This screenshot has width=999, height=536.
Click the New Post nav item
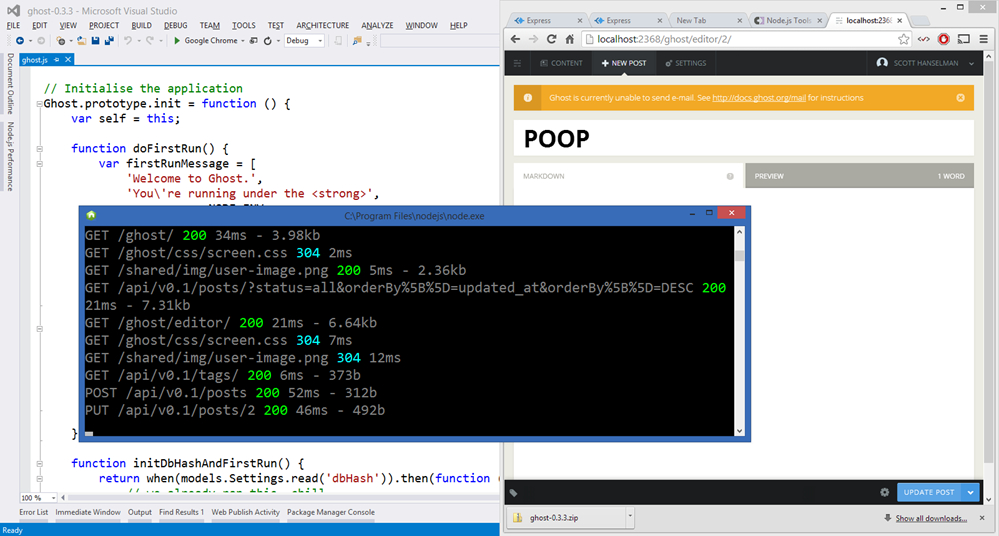coord(624,63)
